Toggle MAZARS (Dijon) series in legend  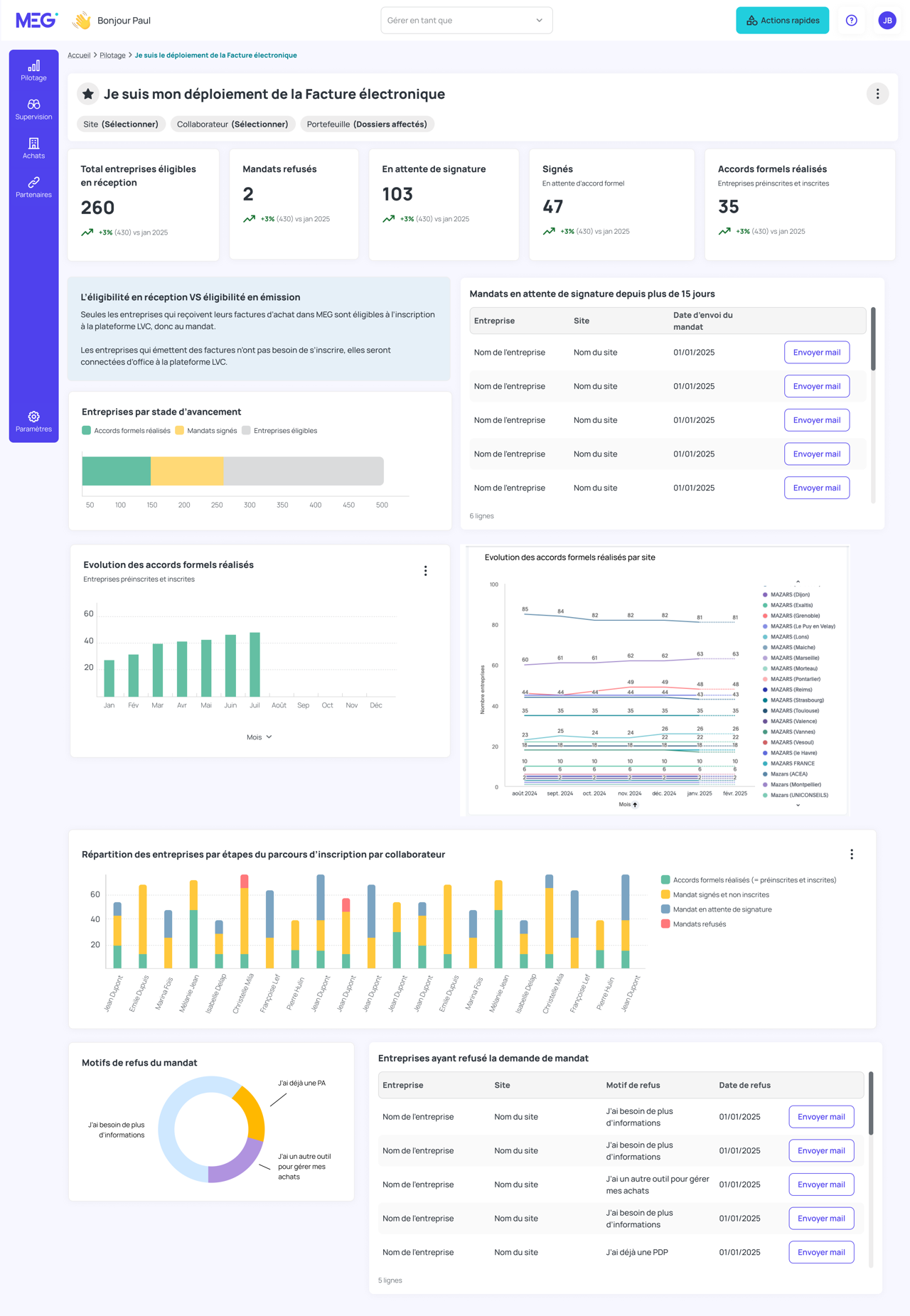[x=786, y=594]
